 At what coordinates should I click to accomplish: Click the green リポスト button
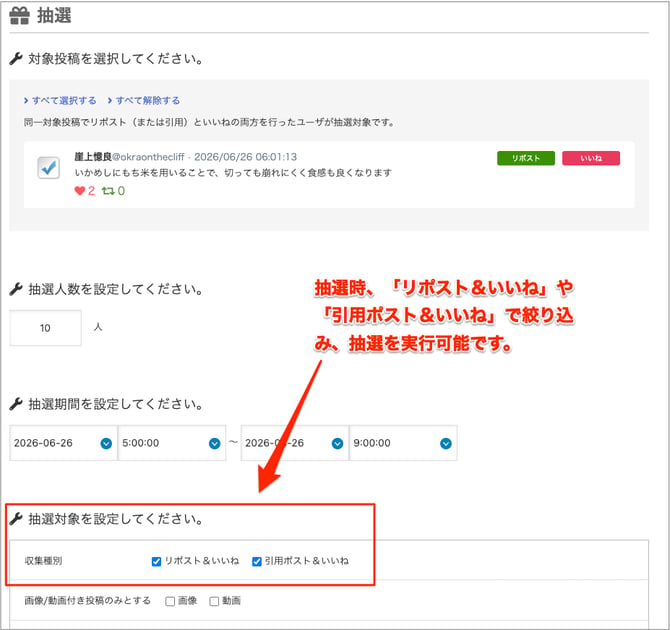526,158
